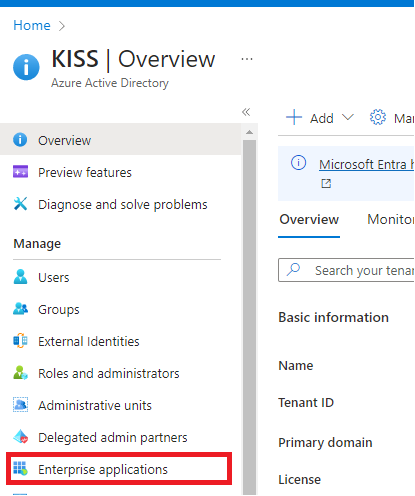
Task: Select Overview in the left menu
Action: 120,140
